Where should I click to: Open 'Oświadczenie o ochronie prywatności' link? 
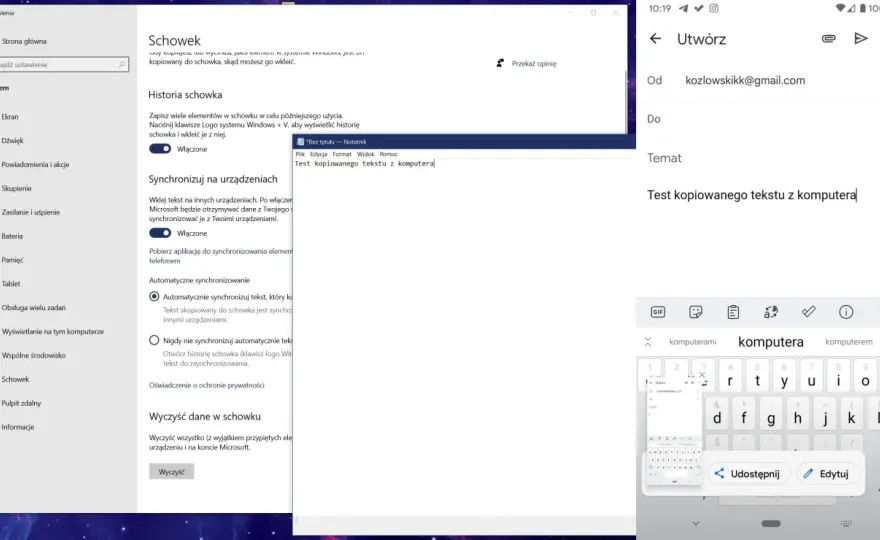pos(207,385)
